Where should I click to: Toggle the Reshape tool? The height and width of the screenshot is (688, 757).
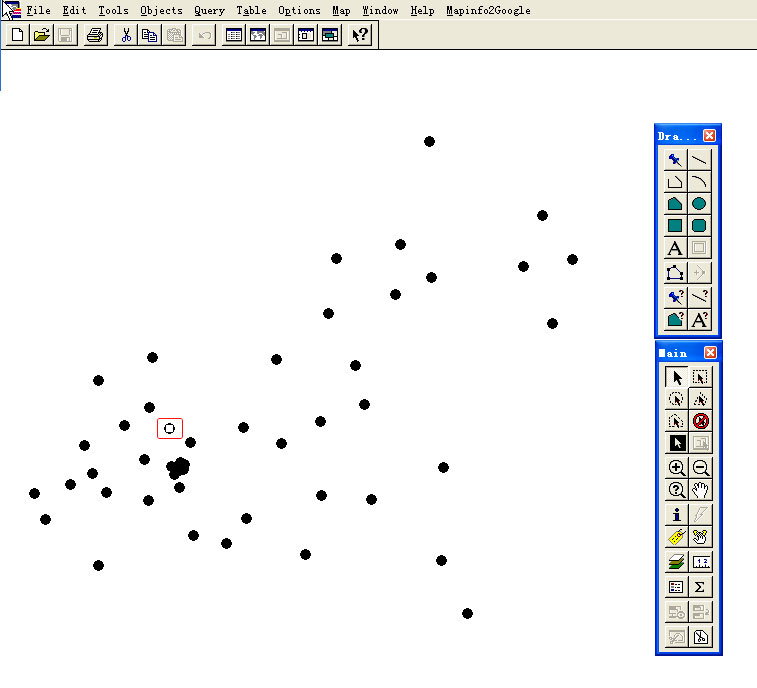click(675, 273)
